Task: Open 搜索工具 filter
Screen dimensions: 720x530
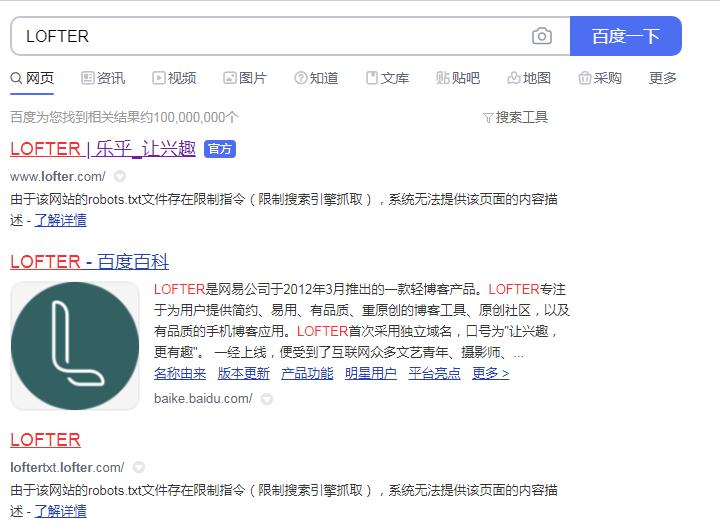Action: [x=516, y=118]
